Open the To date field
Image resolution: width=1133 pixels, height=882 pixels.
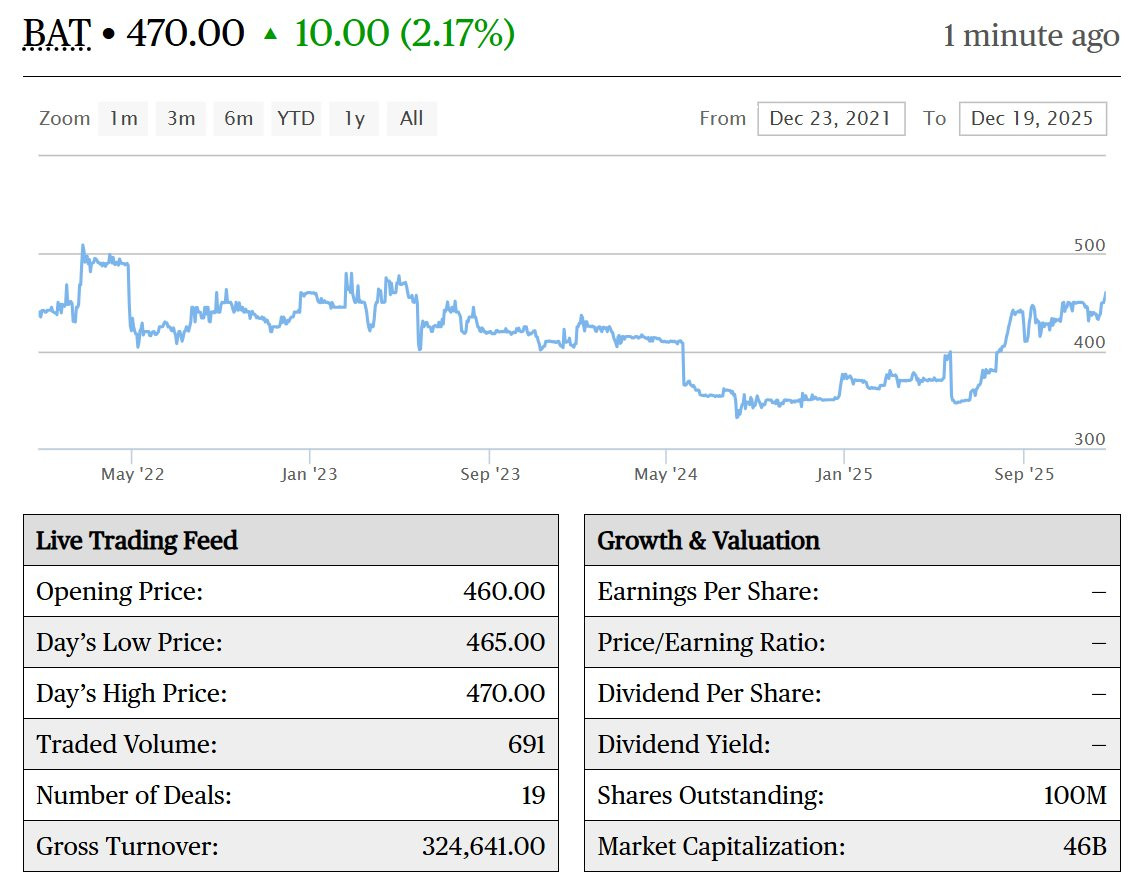[x=1032, y=119]
